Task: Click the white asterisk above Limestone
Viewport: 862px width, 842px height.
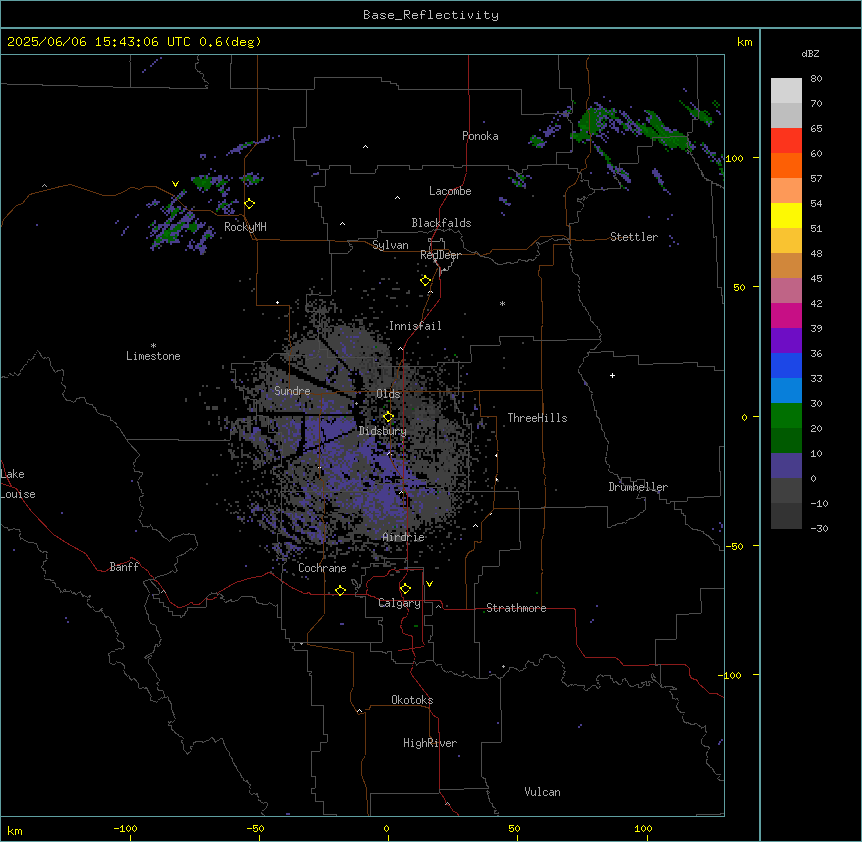Action: 153,346
